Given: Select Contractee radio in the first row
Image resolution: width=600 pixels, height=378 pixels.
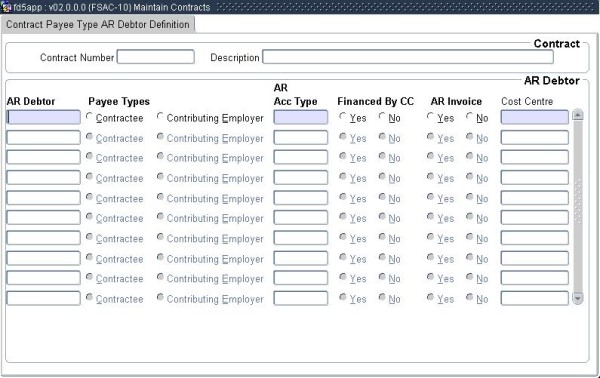Looking at the screenshot, I should pos(89,116).
